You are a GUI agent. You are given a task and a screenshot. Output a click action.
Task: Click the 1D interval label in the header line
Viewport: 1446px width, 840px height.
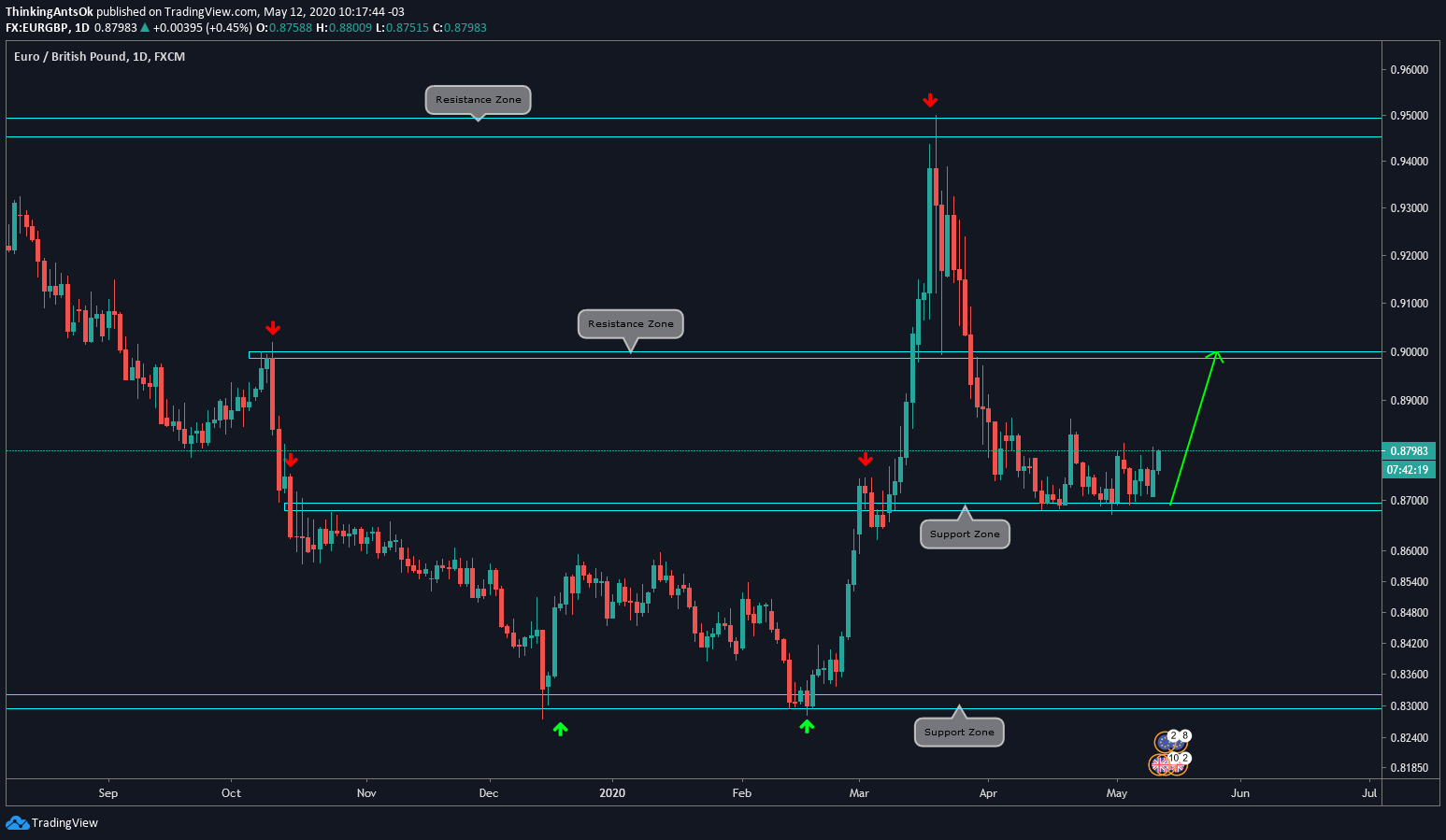click(82, 28)
